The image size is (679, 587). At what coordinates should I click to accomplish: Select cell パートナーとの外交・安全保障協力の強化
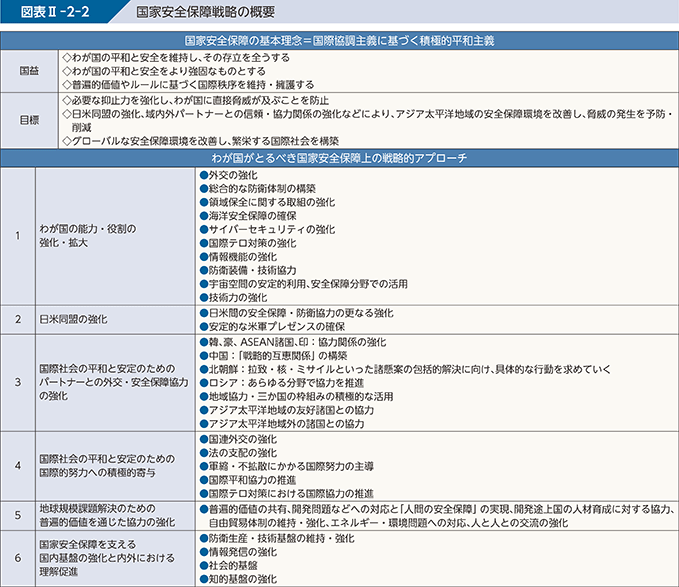(x=116, y=383)
